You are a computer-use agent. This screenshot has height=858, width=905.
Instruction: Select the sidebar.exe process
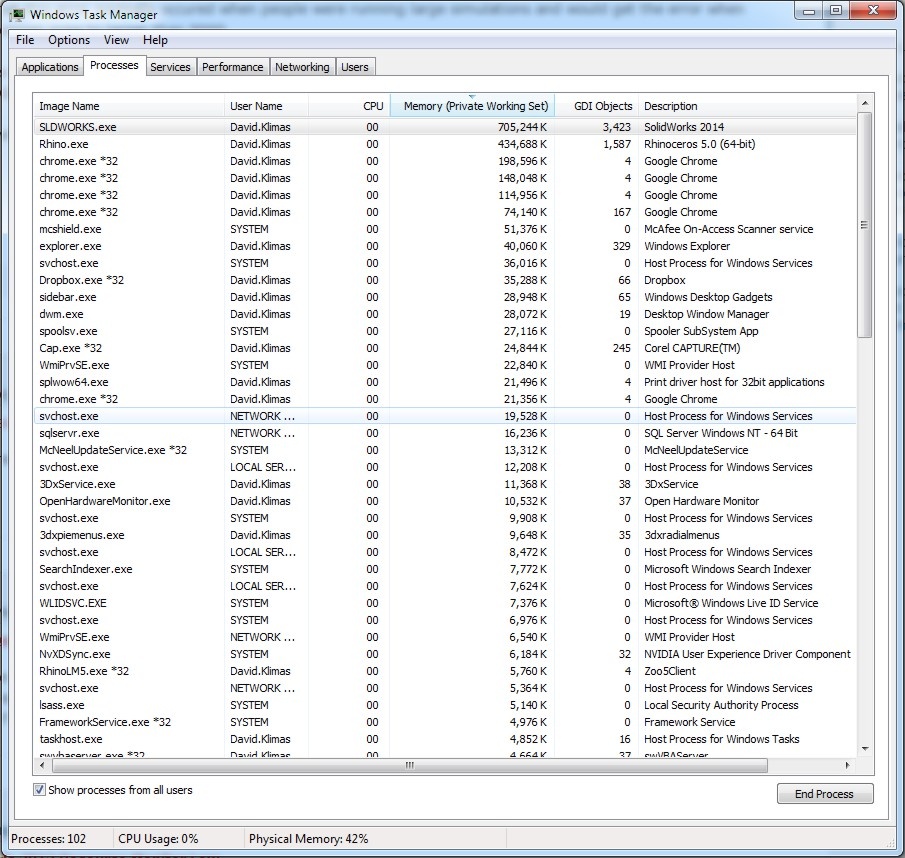tap(445, 297)
